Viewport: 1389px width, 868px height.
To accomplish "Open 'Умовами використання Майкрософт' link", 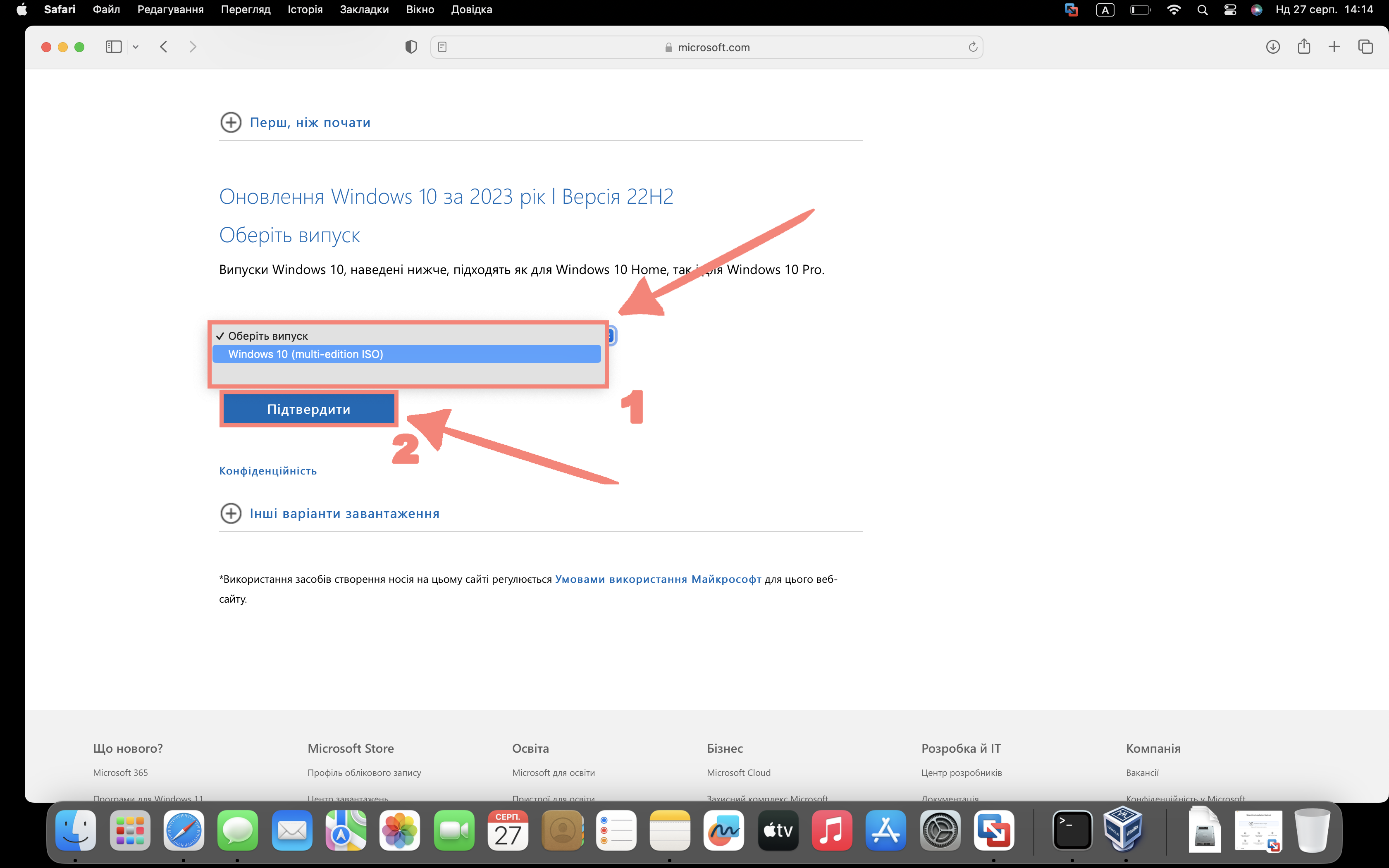I will click(658, 579).
